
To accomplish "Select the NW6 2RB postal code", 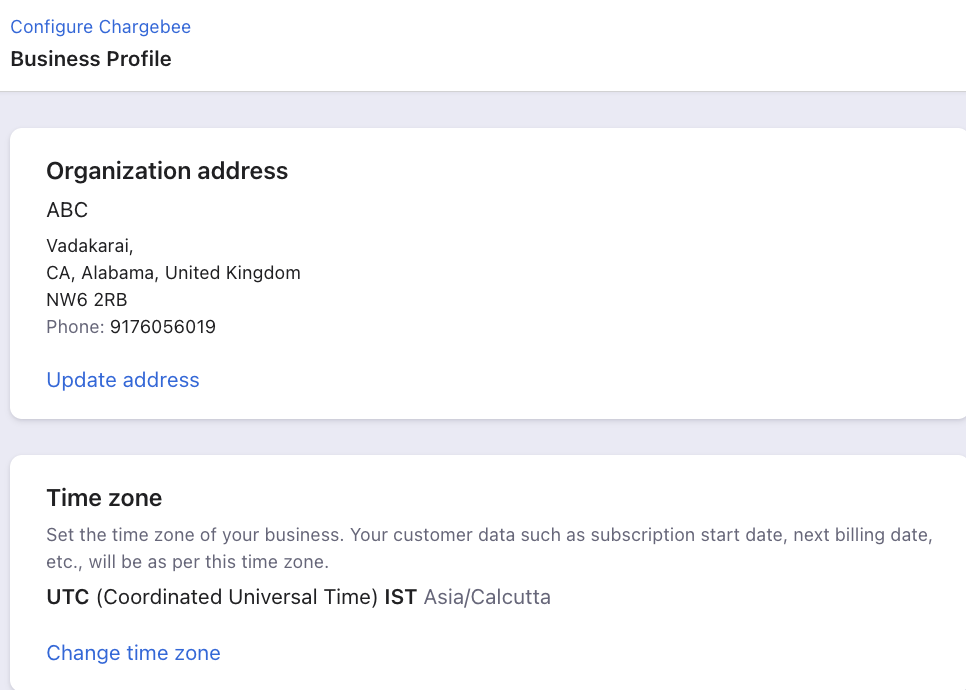I will (x=87, y=300).
